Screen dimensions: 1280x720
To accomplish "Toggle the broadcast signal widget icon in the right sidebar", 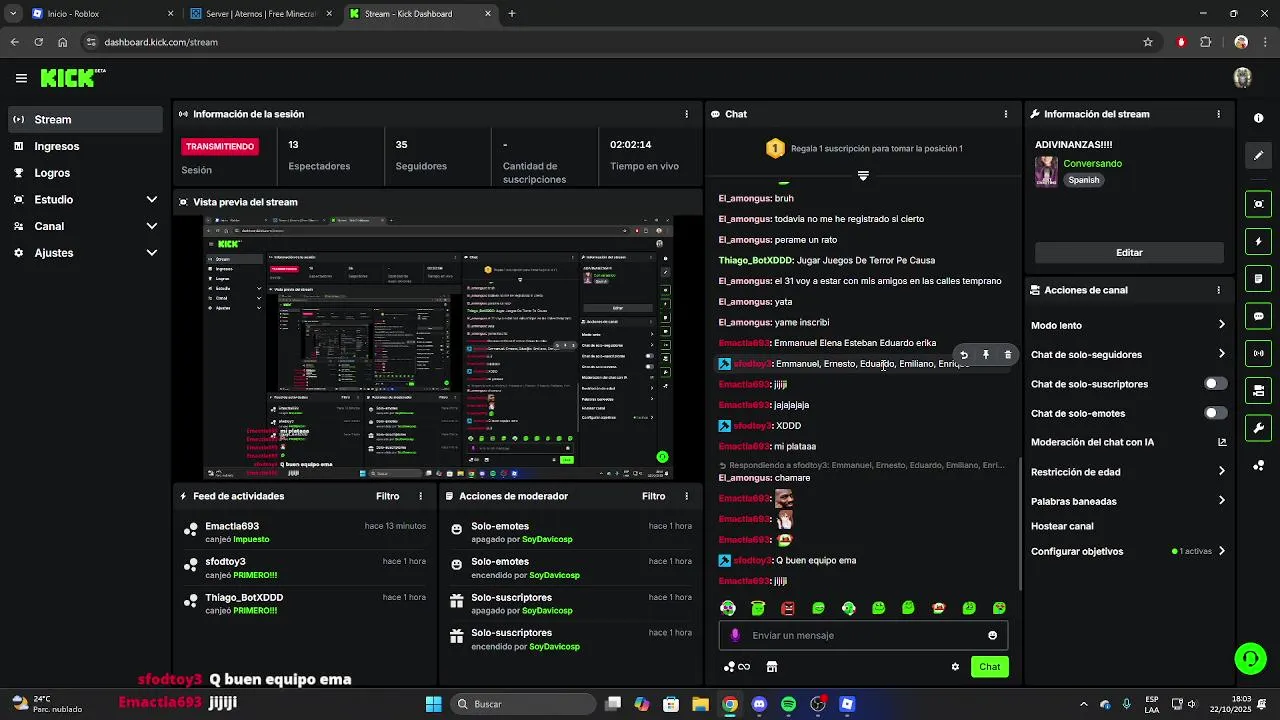I will point(1258,353).
